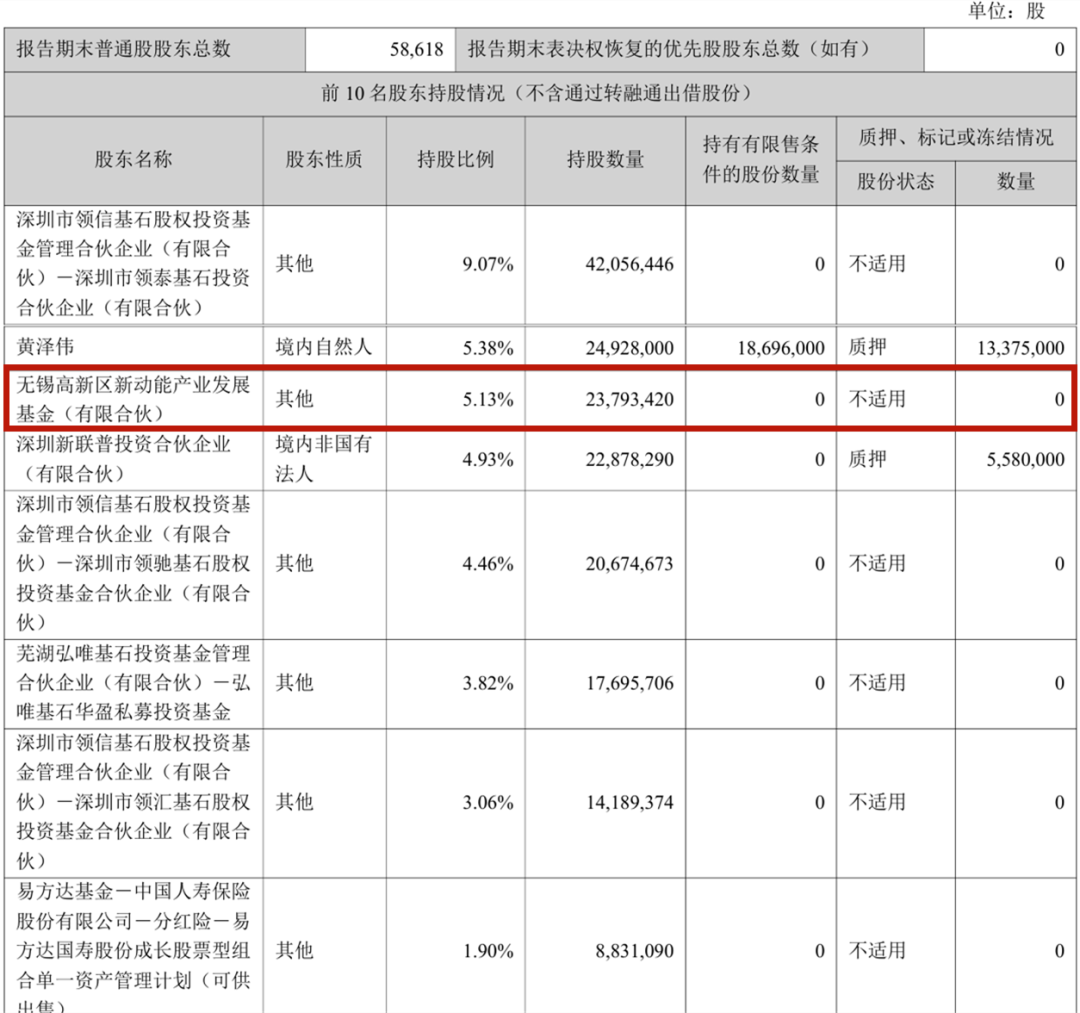The width and height of the screenshot is (1080, 1013).
Task: Select the 23,793,420 shares value
Action: coord(629,399)
